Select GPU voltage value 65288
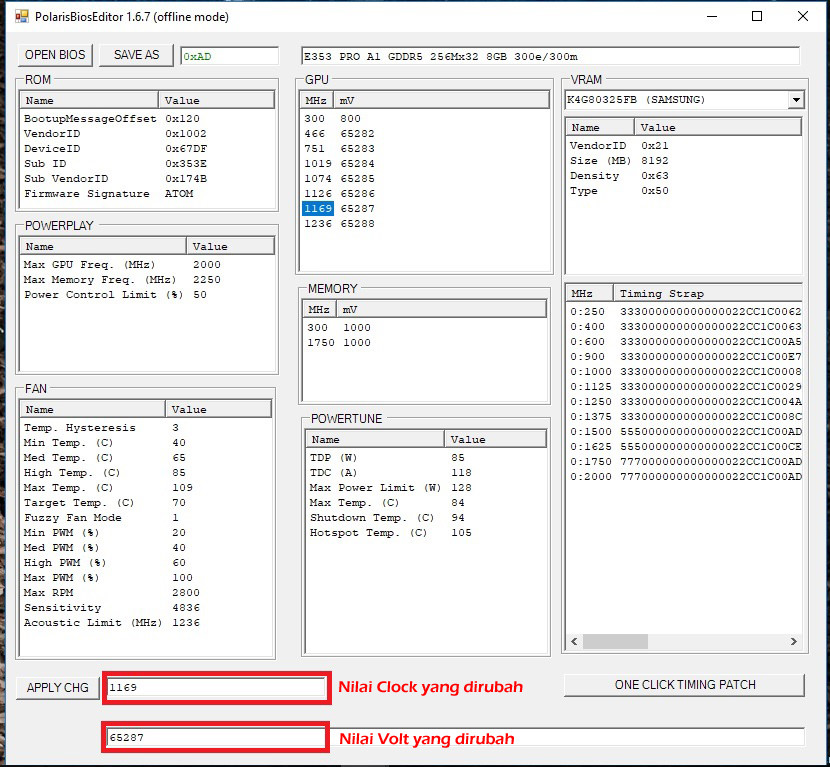This screenshot has width=830, height=767. 357,223
